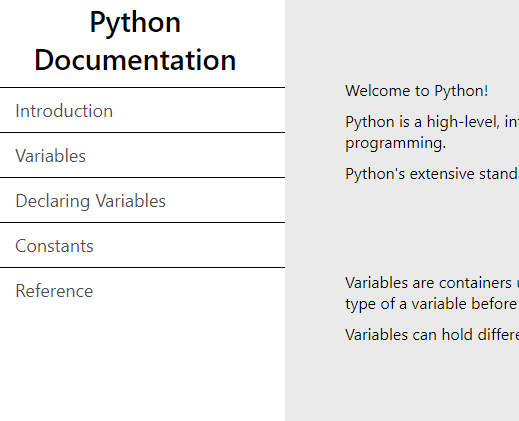The image size is (519, 421).
Task: Open the Reference nav item
Action: point(142,291)
